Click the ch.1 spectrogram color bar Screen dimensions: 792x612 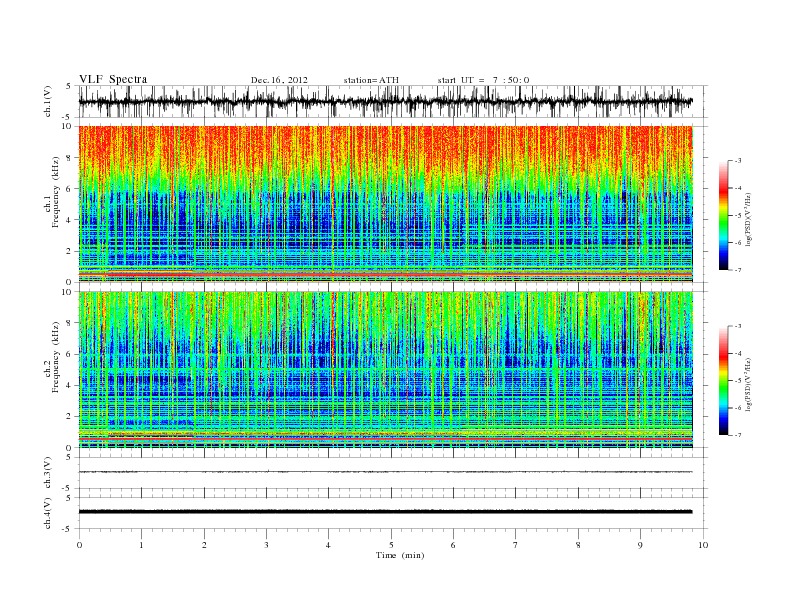tap(723, 215)
